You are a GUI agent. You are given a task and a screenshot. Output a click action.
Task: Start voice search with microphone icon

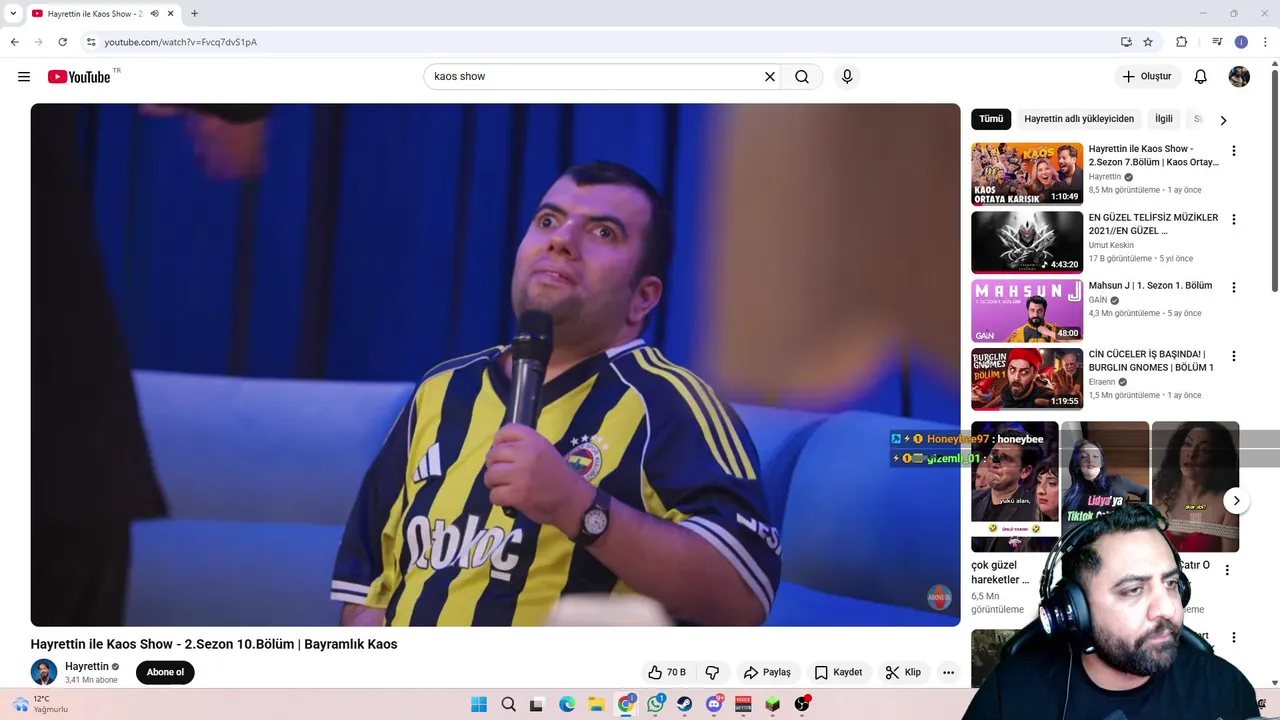click(847, 77)
